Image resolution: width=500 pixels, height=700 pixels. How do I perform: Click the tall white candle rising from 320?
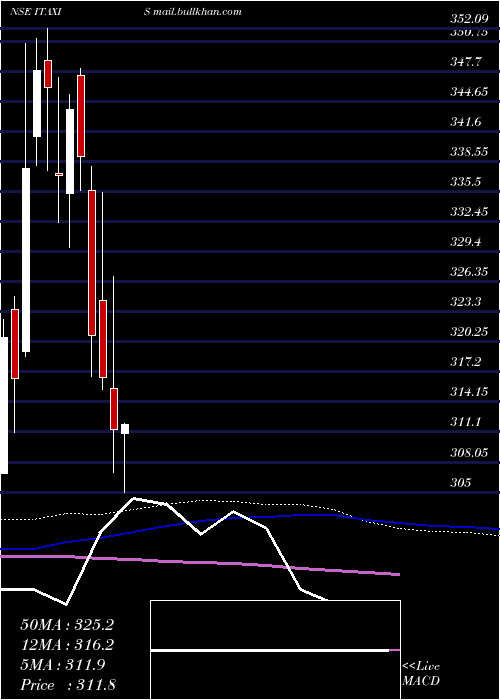tap(26, 260)
